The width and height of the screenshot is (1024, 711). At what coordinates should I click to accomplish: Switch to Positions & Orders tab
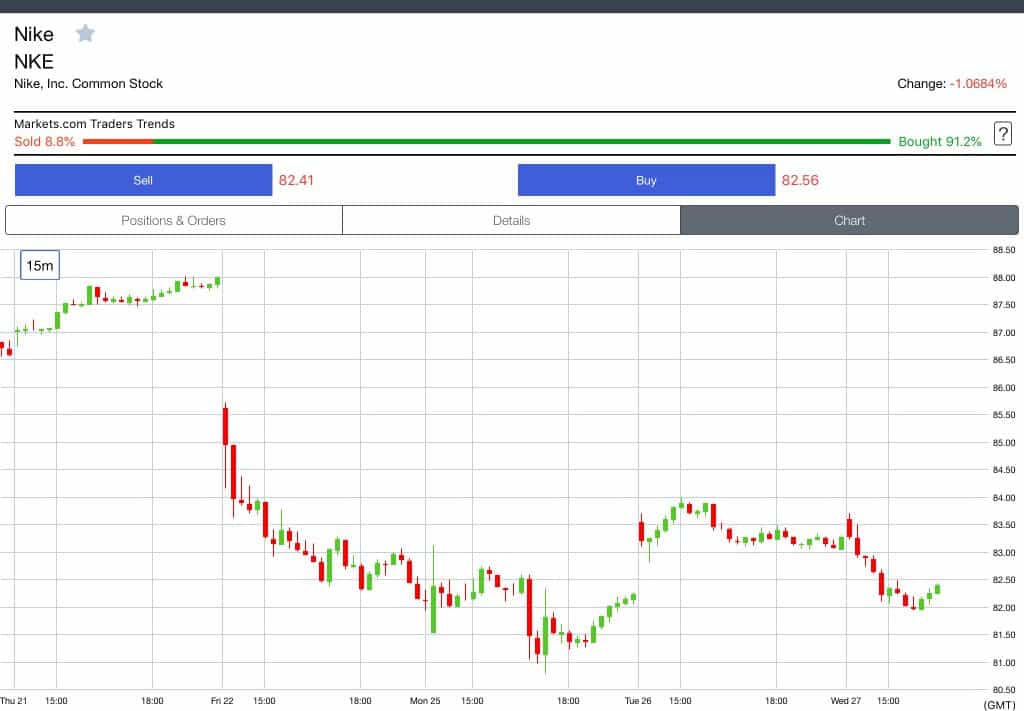point(173,221)
